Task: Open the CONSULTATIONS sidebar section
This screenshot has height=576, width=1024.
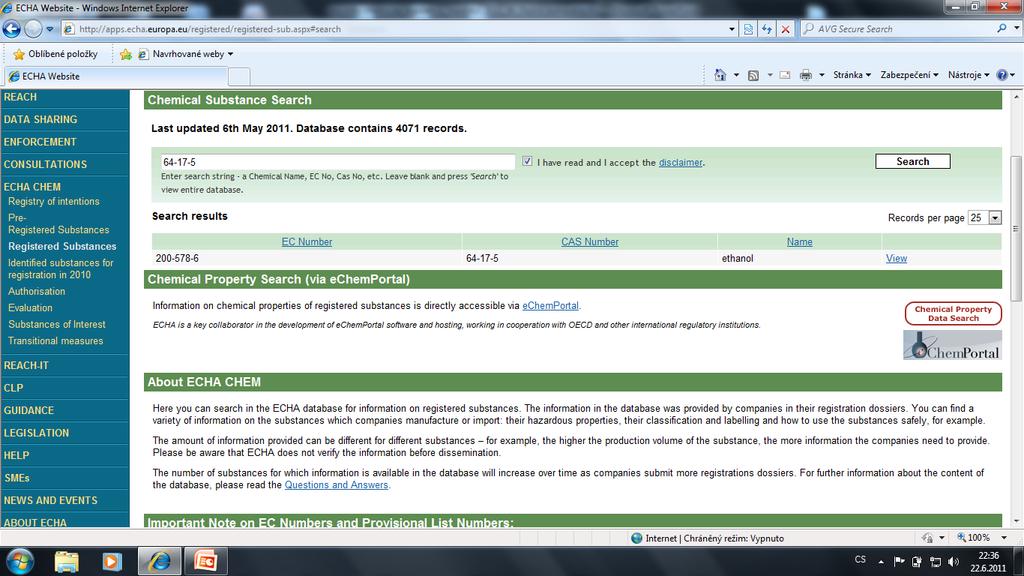Action: click(x=45, y=165)
